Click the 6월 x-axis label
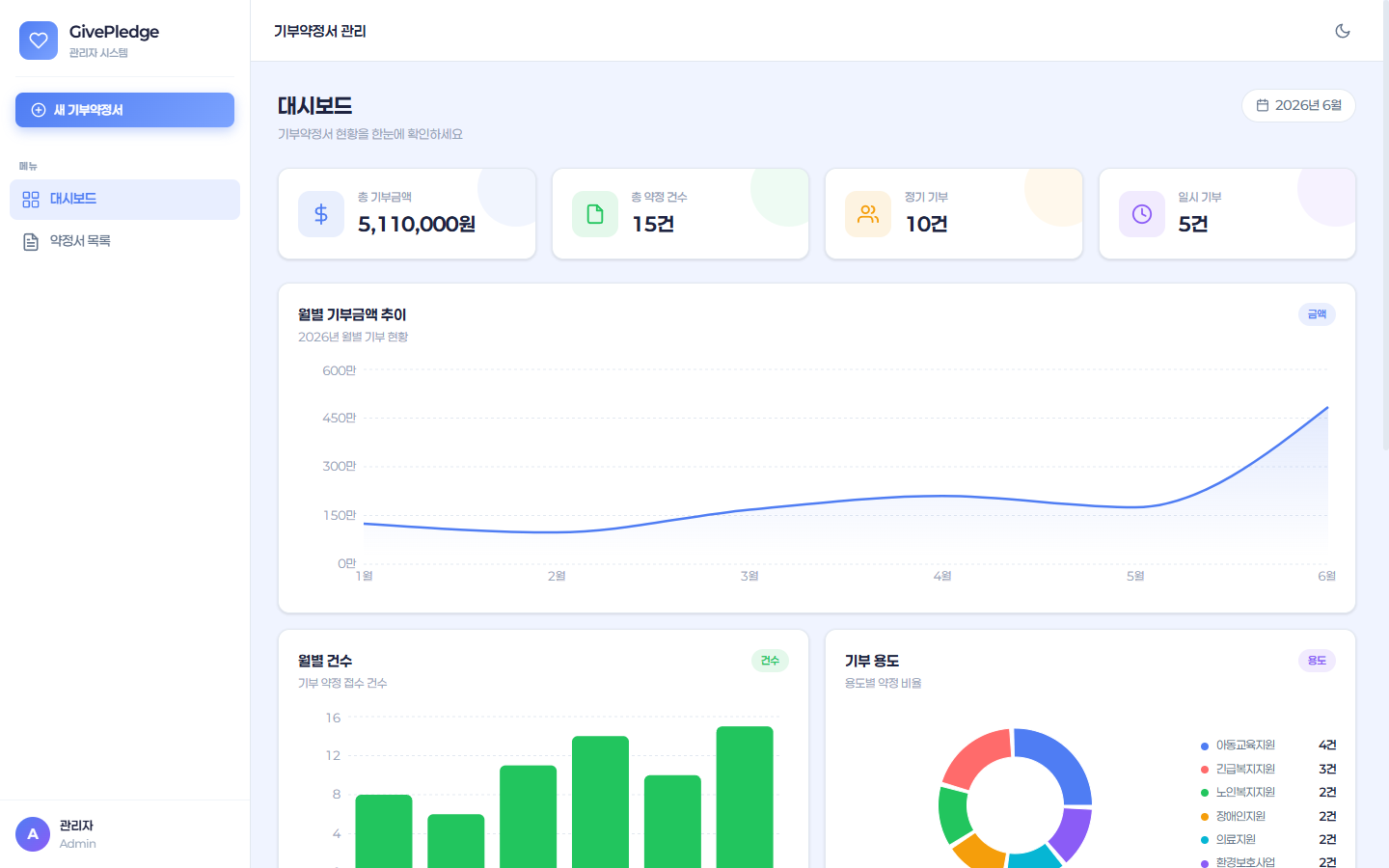 coord(1327,576)
